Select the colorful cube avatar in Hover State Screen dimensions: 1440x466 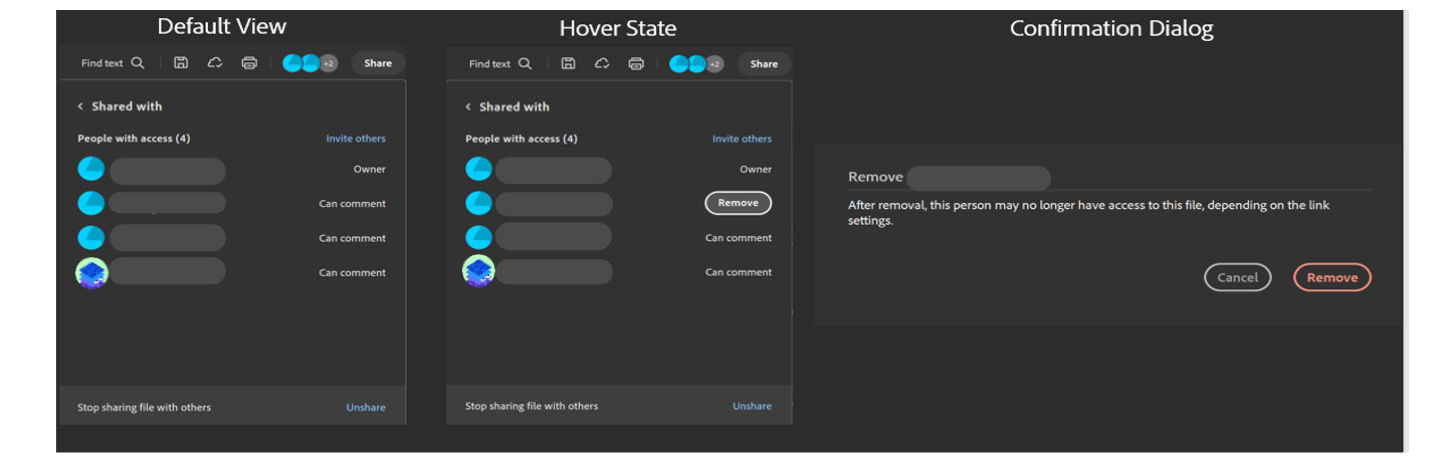click(479, 271)
